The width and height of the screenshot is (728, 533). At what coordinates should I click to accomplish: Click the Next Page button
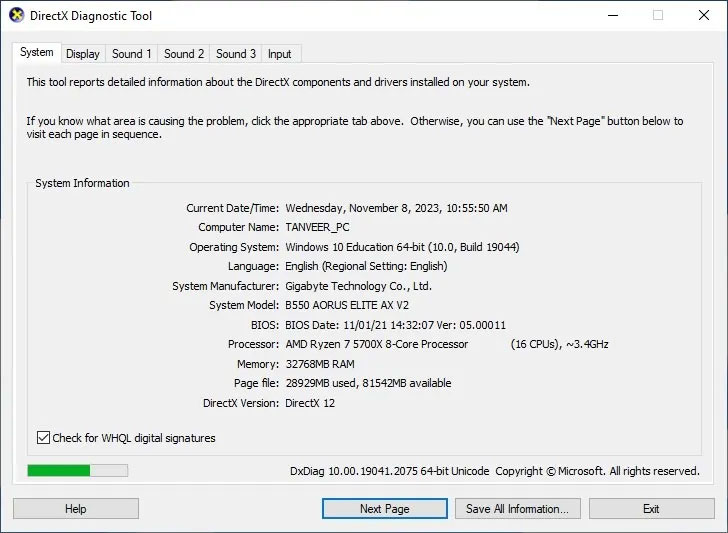(385, 509)
